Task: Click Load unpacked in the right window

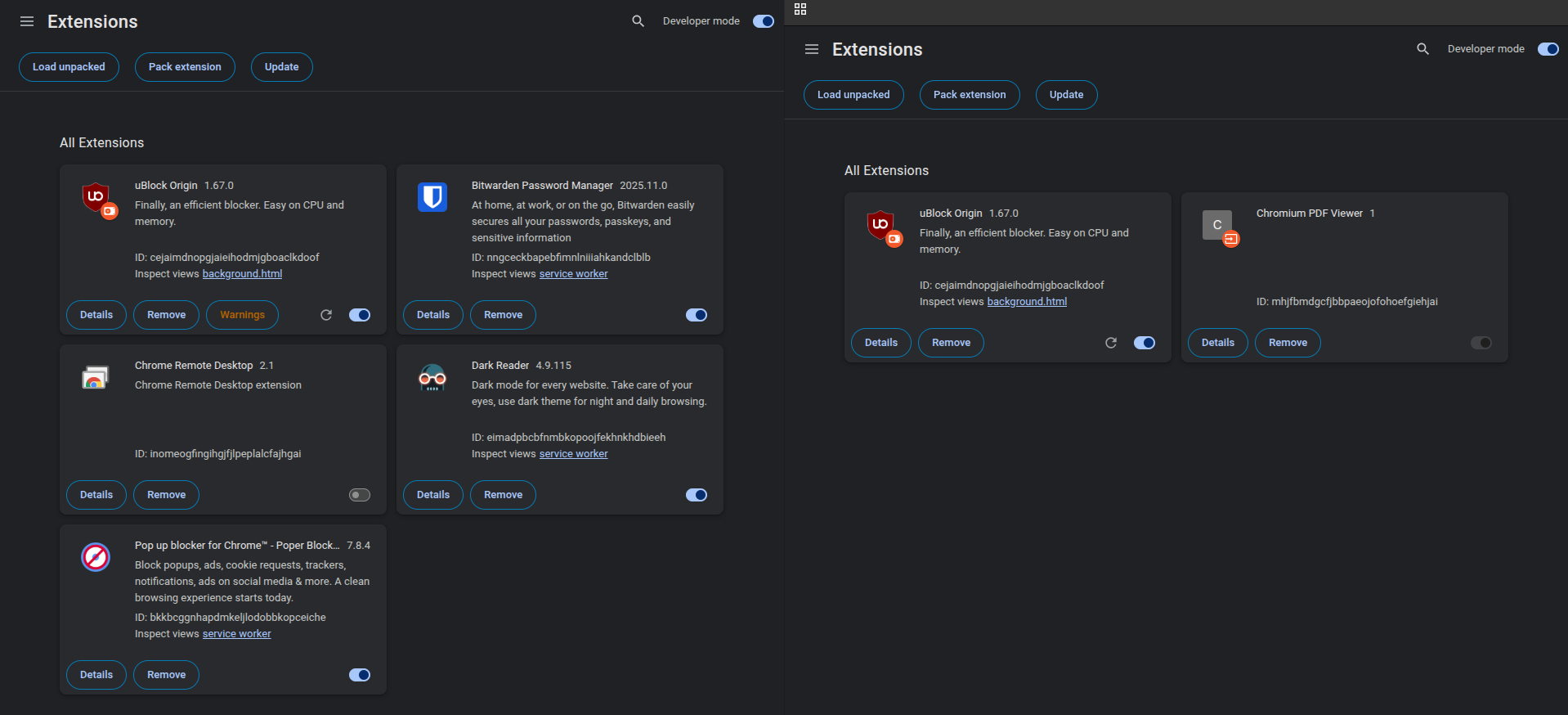Action: 853,95
